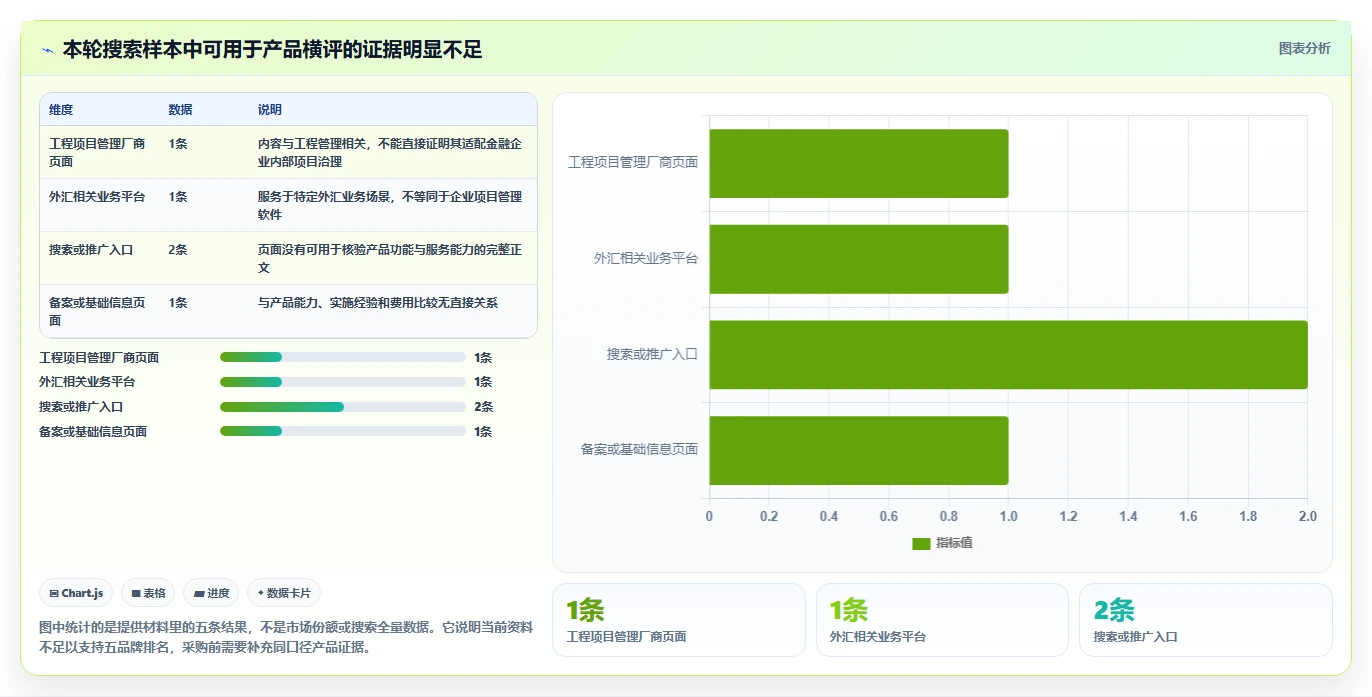Click the chart y-axis label 外汇相关业务平台
1372x697 pixels.
point(646,259)
